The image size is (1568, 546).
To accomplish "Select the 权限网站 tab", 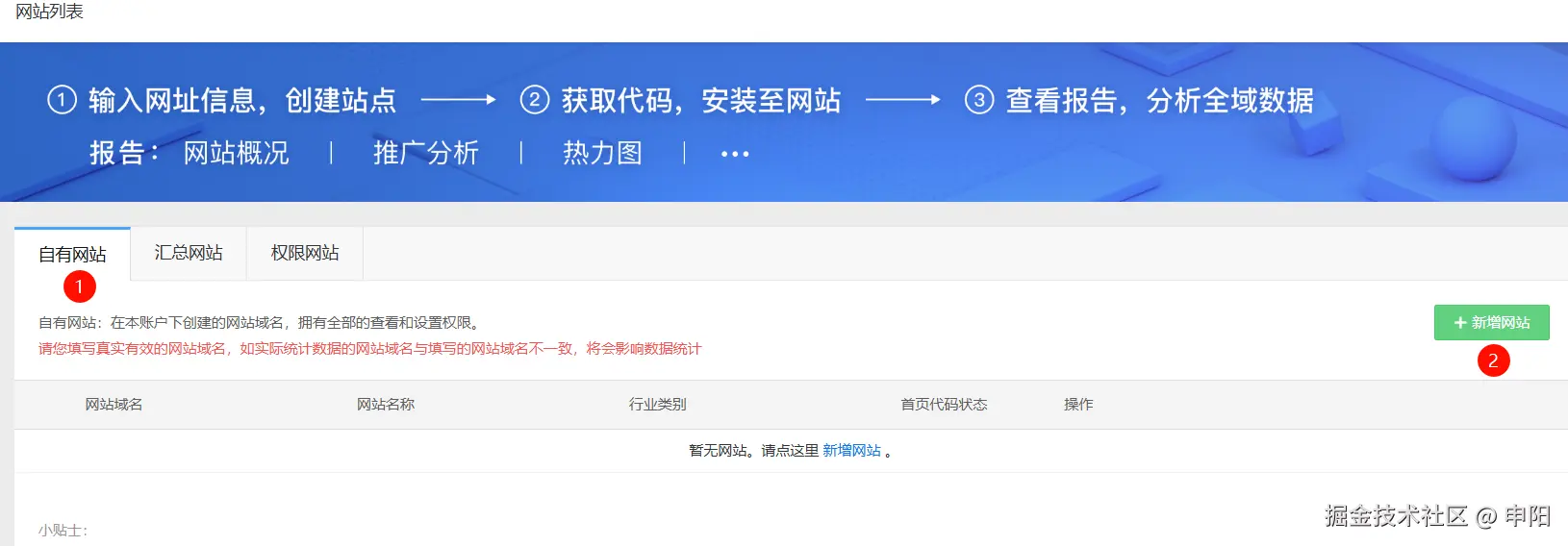I will point(305,253).
